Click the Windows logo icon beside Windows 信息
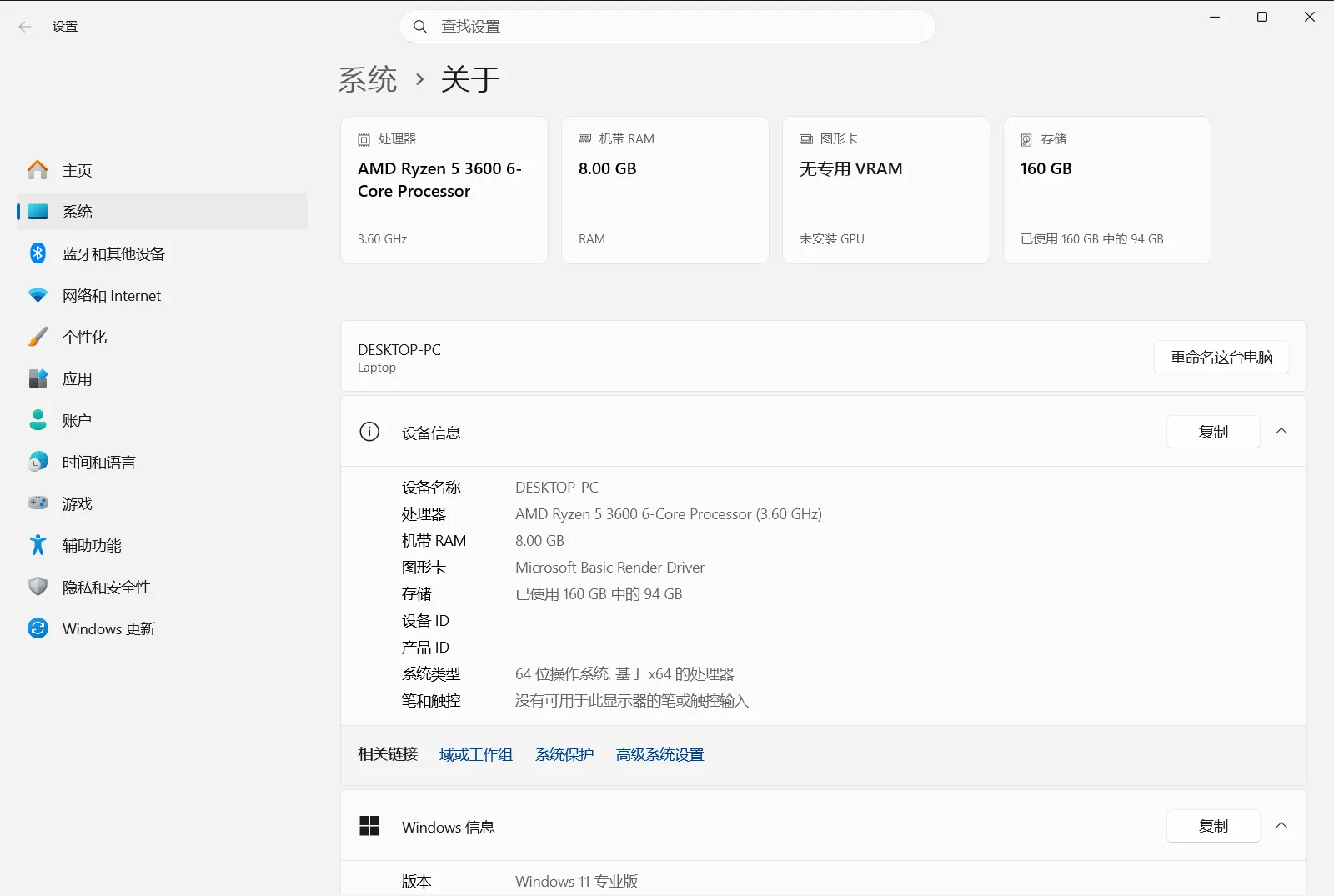 [x=369, y=826]
